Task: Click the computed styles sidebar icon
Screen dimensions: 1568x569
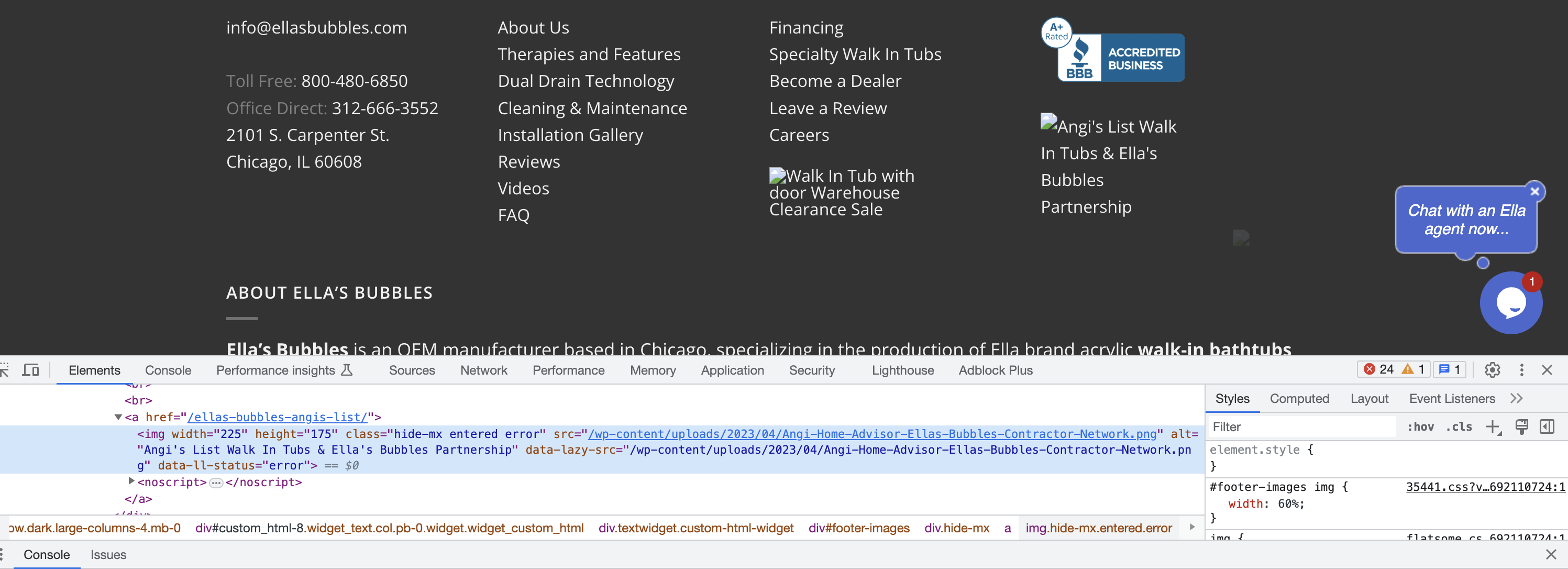Action: [x=1547, y=426]
